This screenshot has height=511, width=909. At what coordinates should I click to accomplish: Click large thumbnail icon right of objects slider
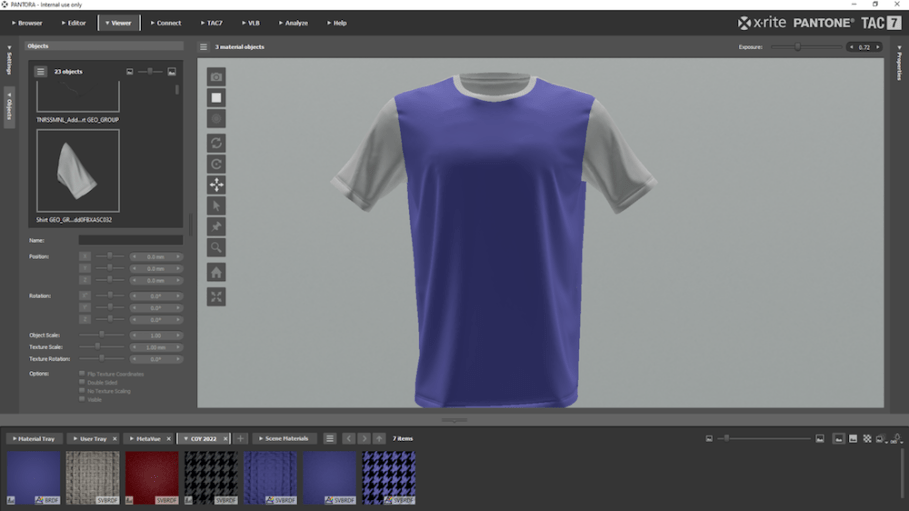(172, 71)
